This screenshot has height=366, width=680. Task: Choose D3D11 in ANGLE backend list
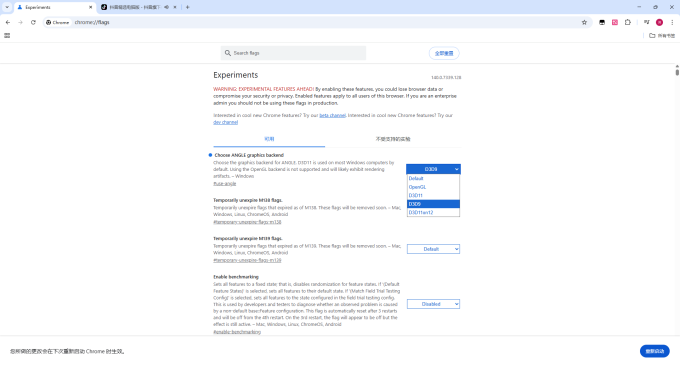(433, 196)
